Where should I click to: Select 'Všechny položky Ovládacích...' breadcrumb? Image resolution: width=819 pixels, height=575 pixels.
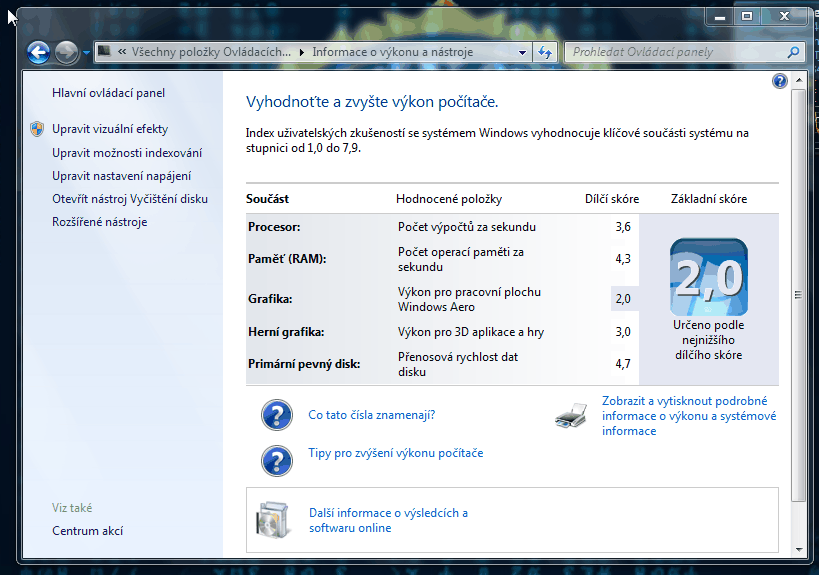211,52
